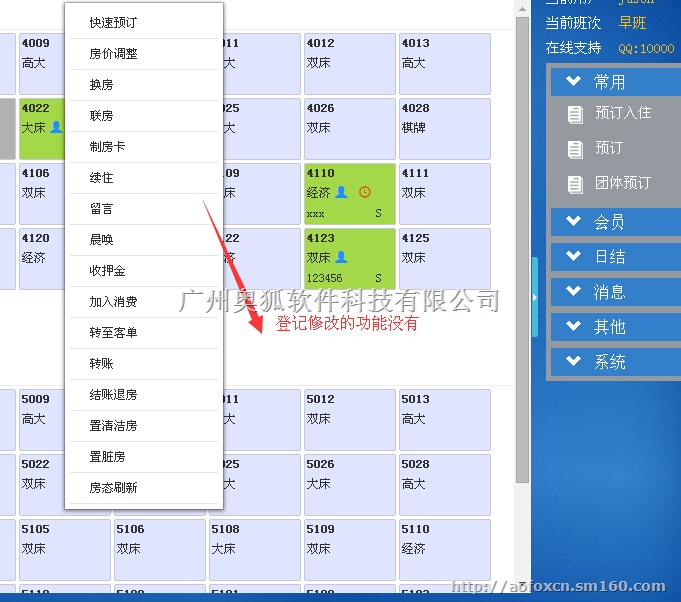Select room card 5110 经济
The height and width of the screenshot is (602, 681).
[x=445, y=550]
